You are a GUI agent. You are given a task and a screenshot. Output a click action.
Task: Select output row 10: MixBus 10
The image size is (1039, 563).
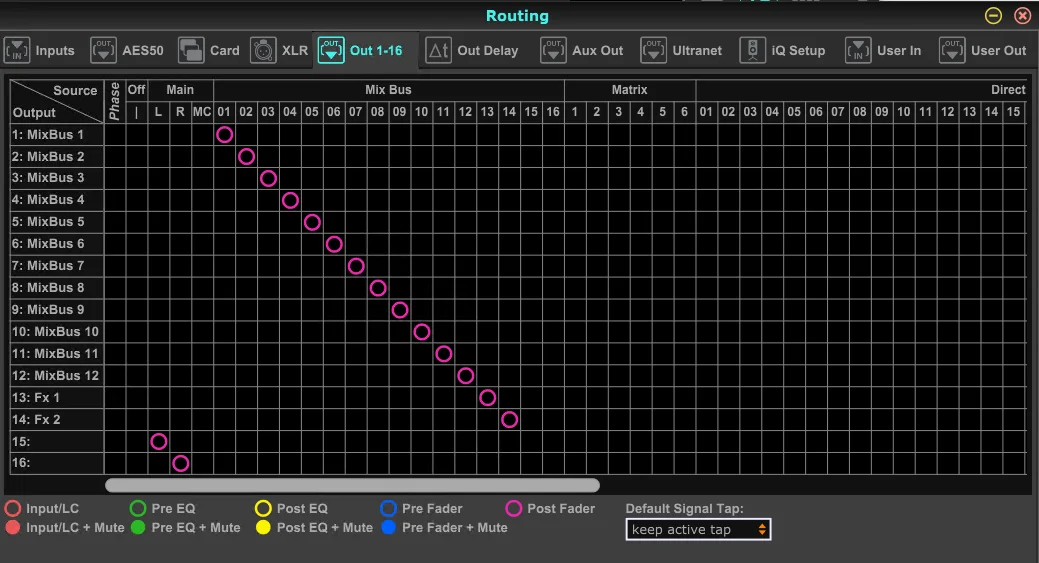(x=56, y=331)
